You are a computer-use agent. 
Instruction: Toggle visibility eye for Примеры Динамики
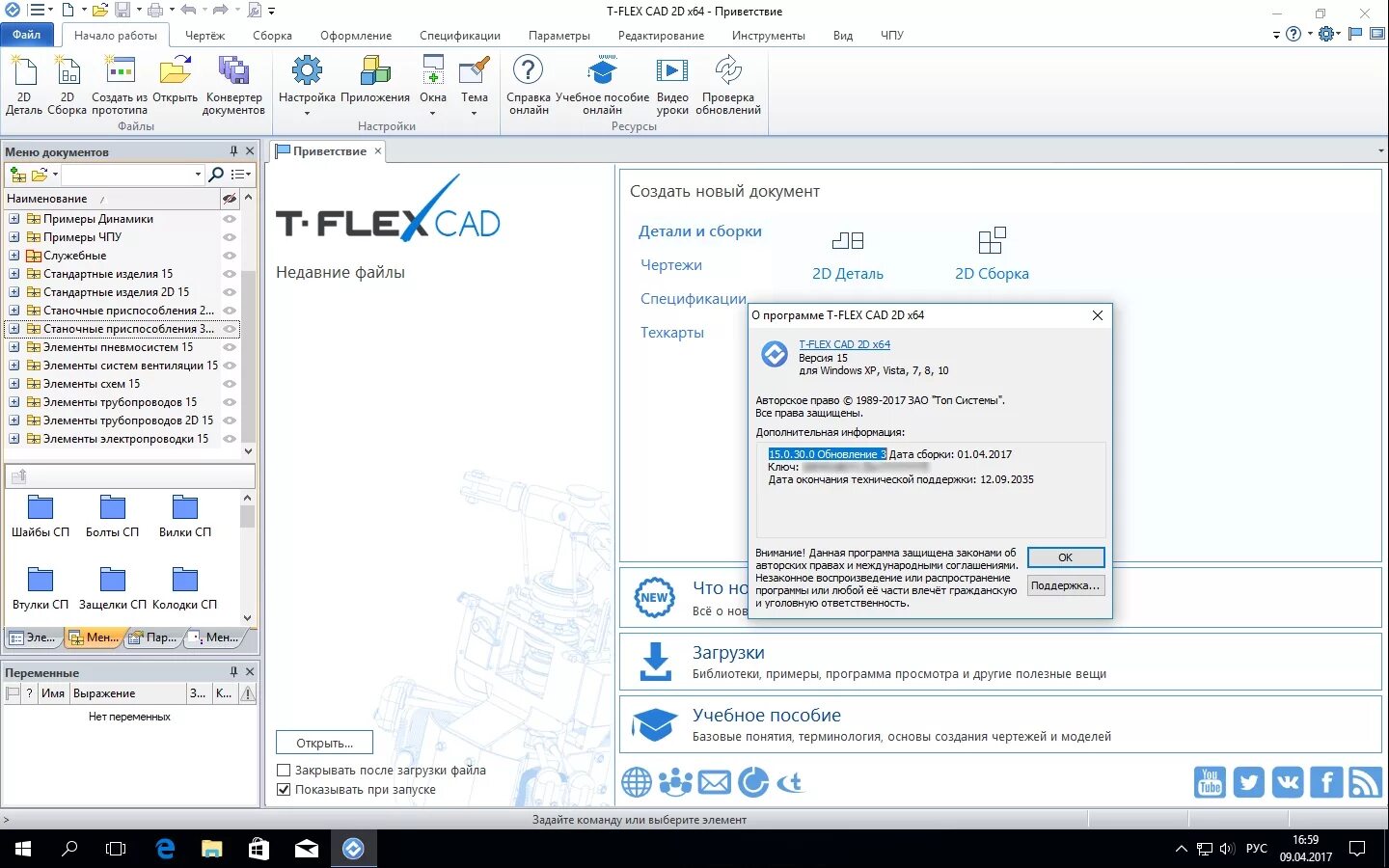(x=230, y=219)
